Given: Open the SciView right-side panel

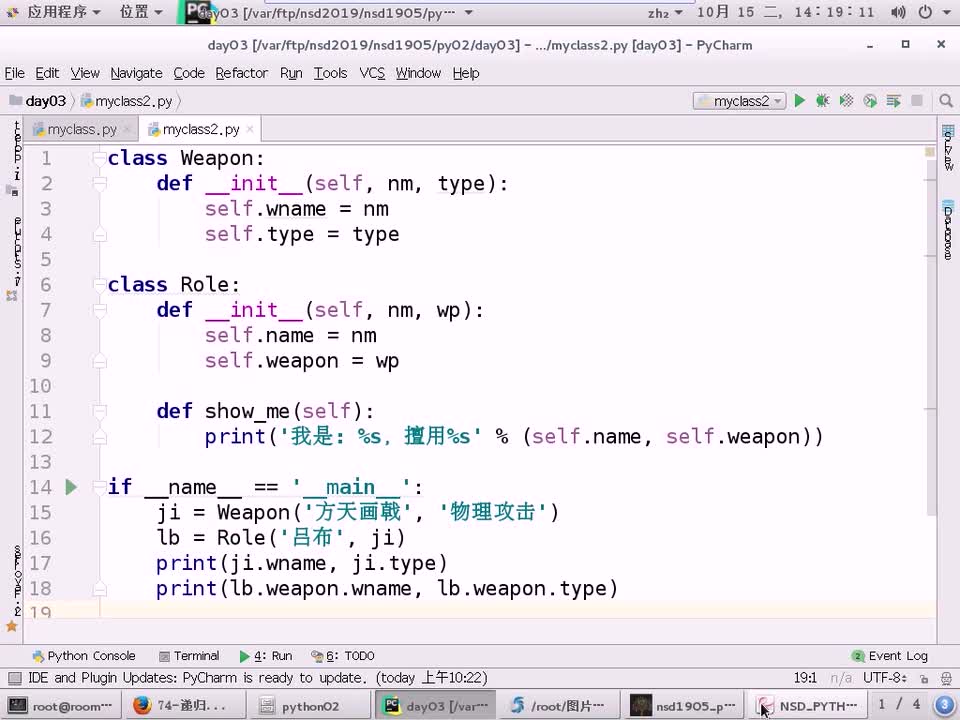Looking at the screenshot, I should pos(948,148).
